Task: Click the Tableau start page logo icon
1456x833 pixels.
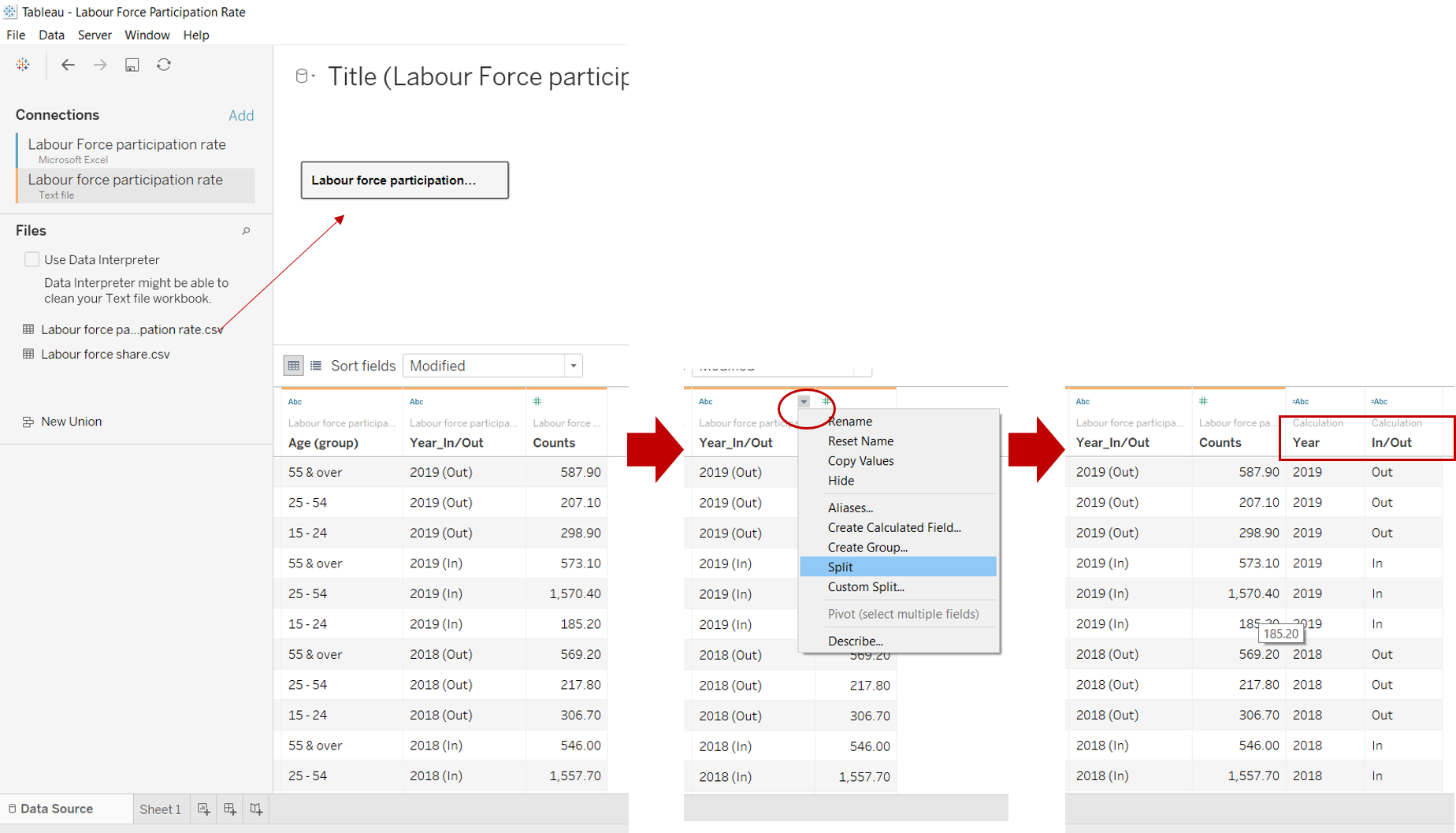Action: click(x=23, y=65)
